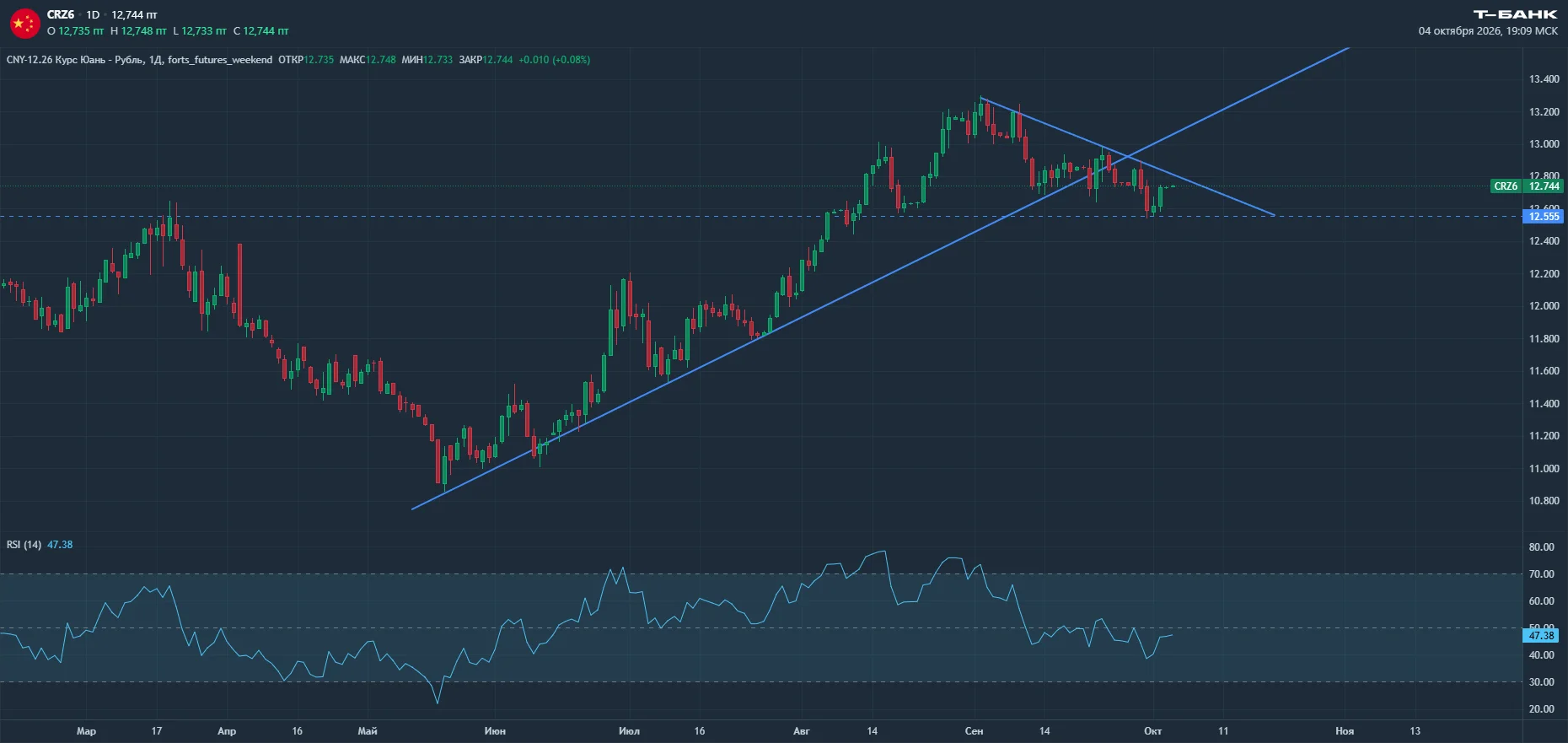The image size is (1568, 743).
Task: Click the 'Июл' month label on time axis
Action: [x=629, y=731]
